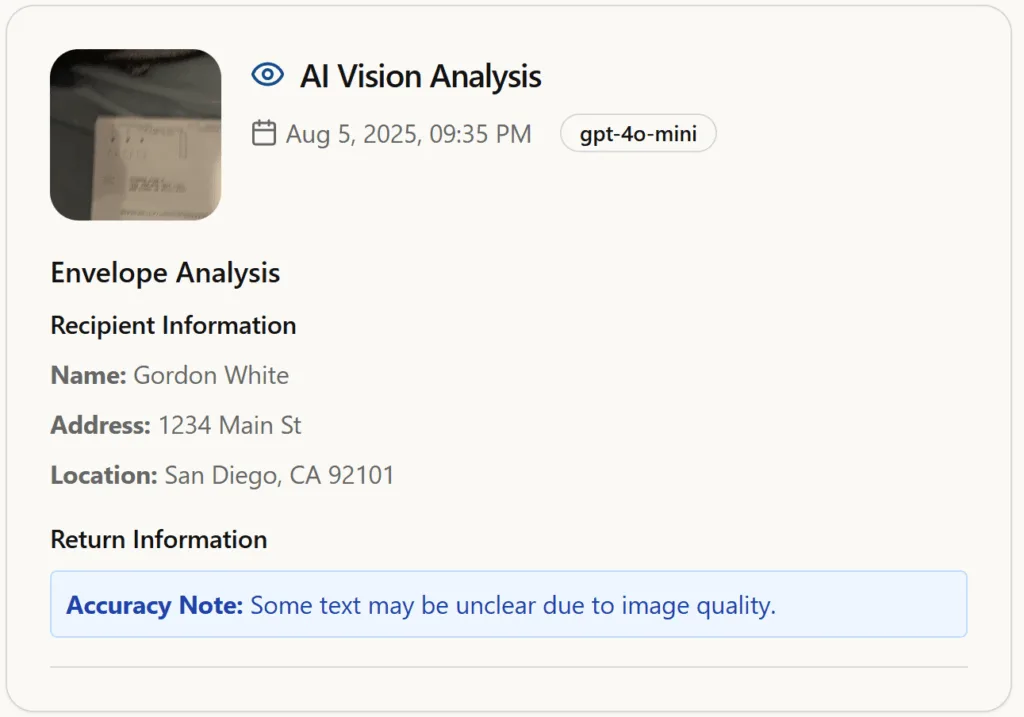Image resolution: width=1024 pixels, height=717 pixels.
Task: Click the horizontal divider below the note
Action: click(x=509, y=667)
